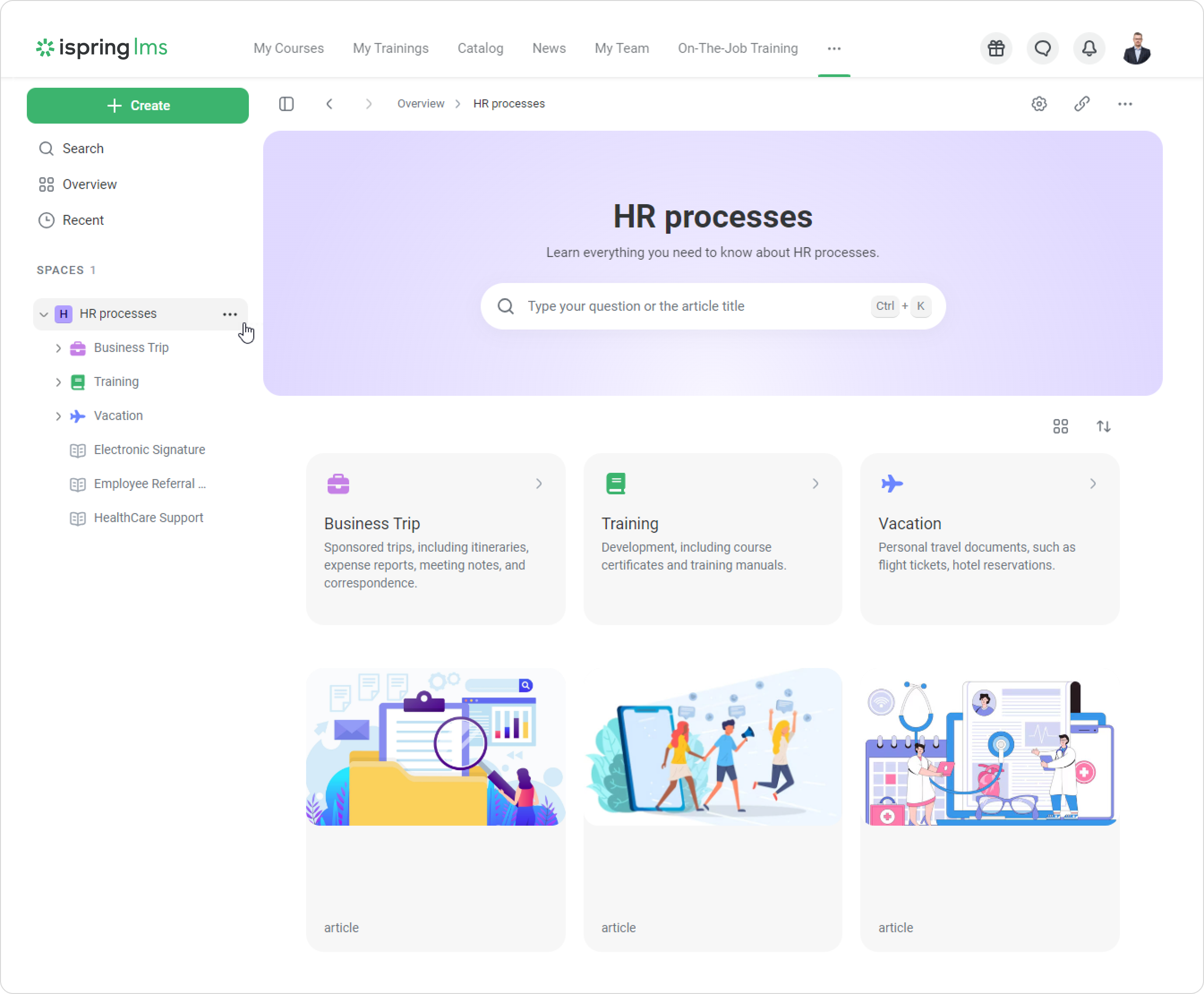The width and height of the screenshot is (1204, 994).
Task: Switch to grid view layout icon
Action: click(1060, 426)
